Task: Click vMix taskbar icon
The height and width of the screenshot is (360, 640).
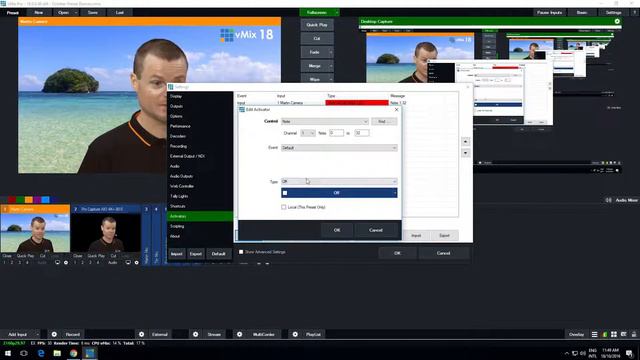Action: pyautogui.click(x=90, y=353)
